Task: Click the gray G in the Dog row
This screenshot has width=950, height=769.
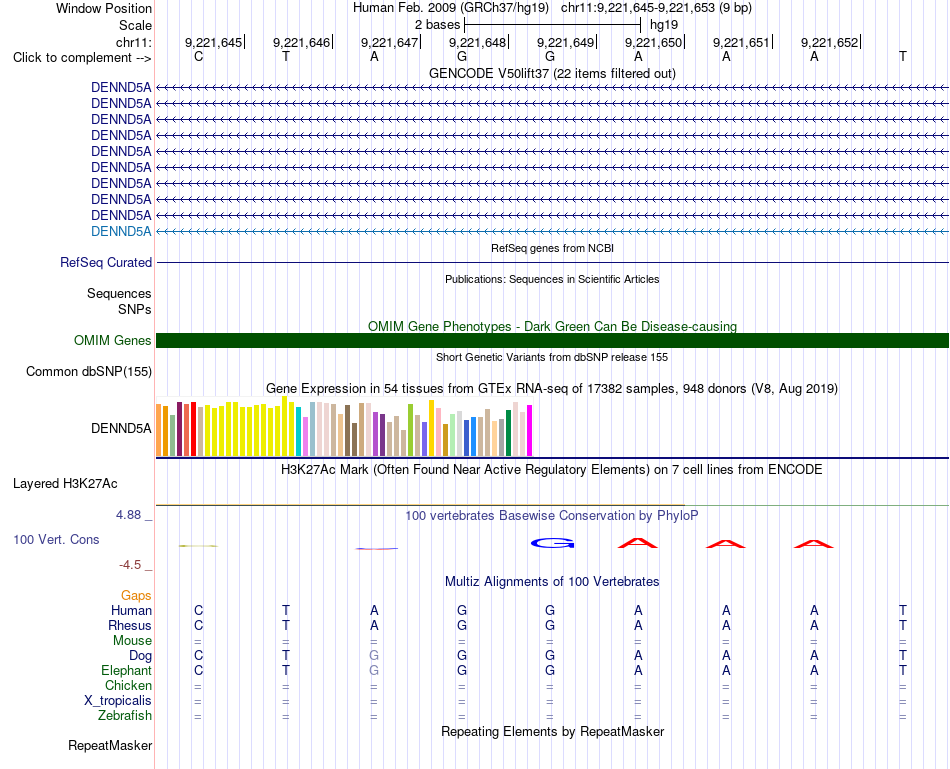Action: (x=374, y=656)
